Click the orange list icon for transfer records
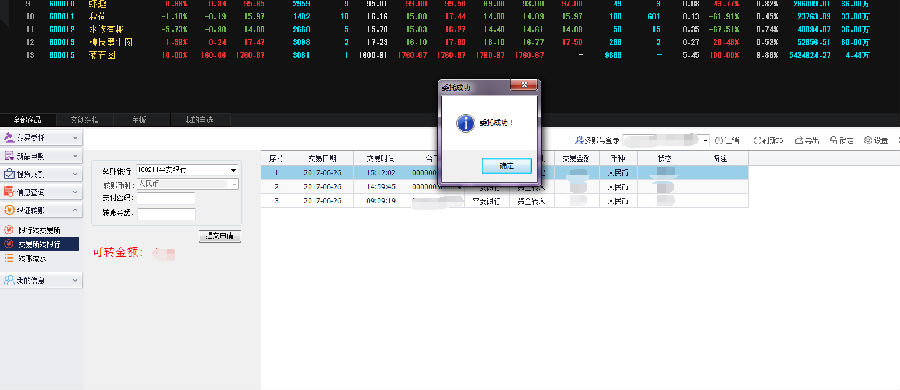The height and width of the screenshot is (390, 900). 9,258
